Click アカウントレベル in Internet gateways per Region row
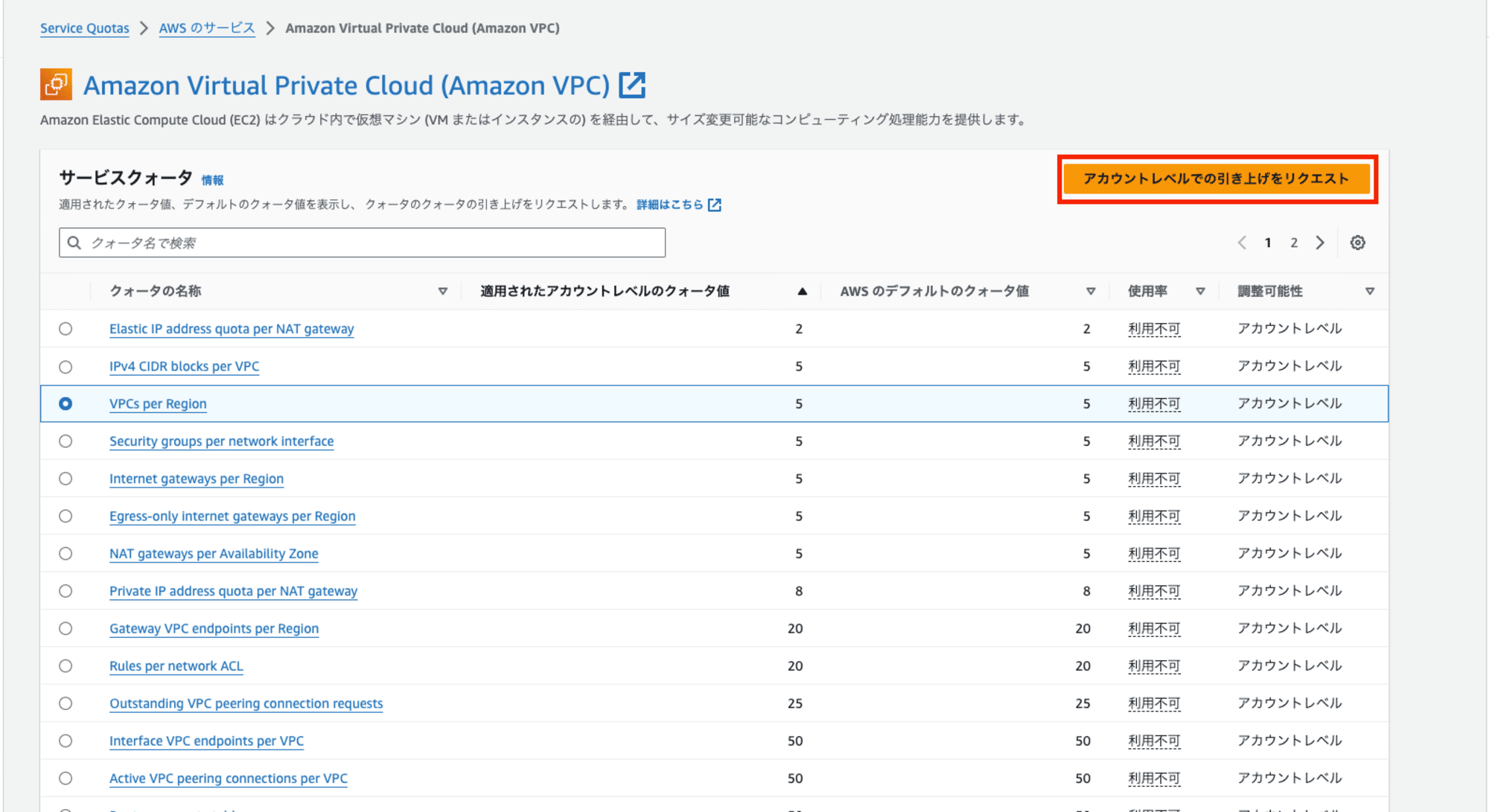Viewport: 1489px width, 812px height. [1289, 479]
